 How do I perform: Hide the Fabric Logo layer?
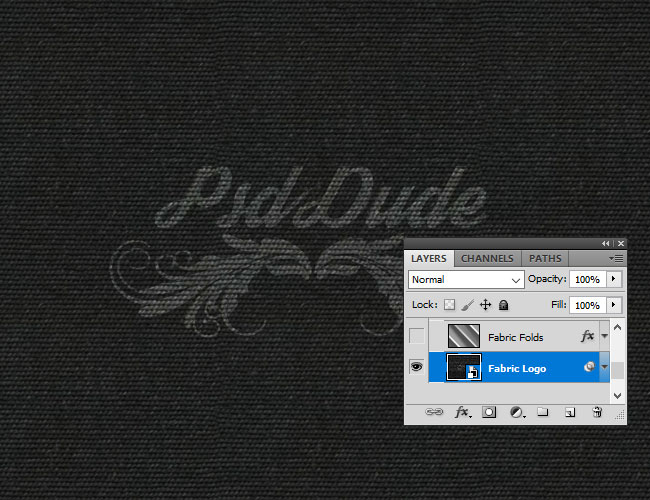click(x=417, y=367)
